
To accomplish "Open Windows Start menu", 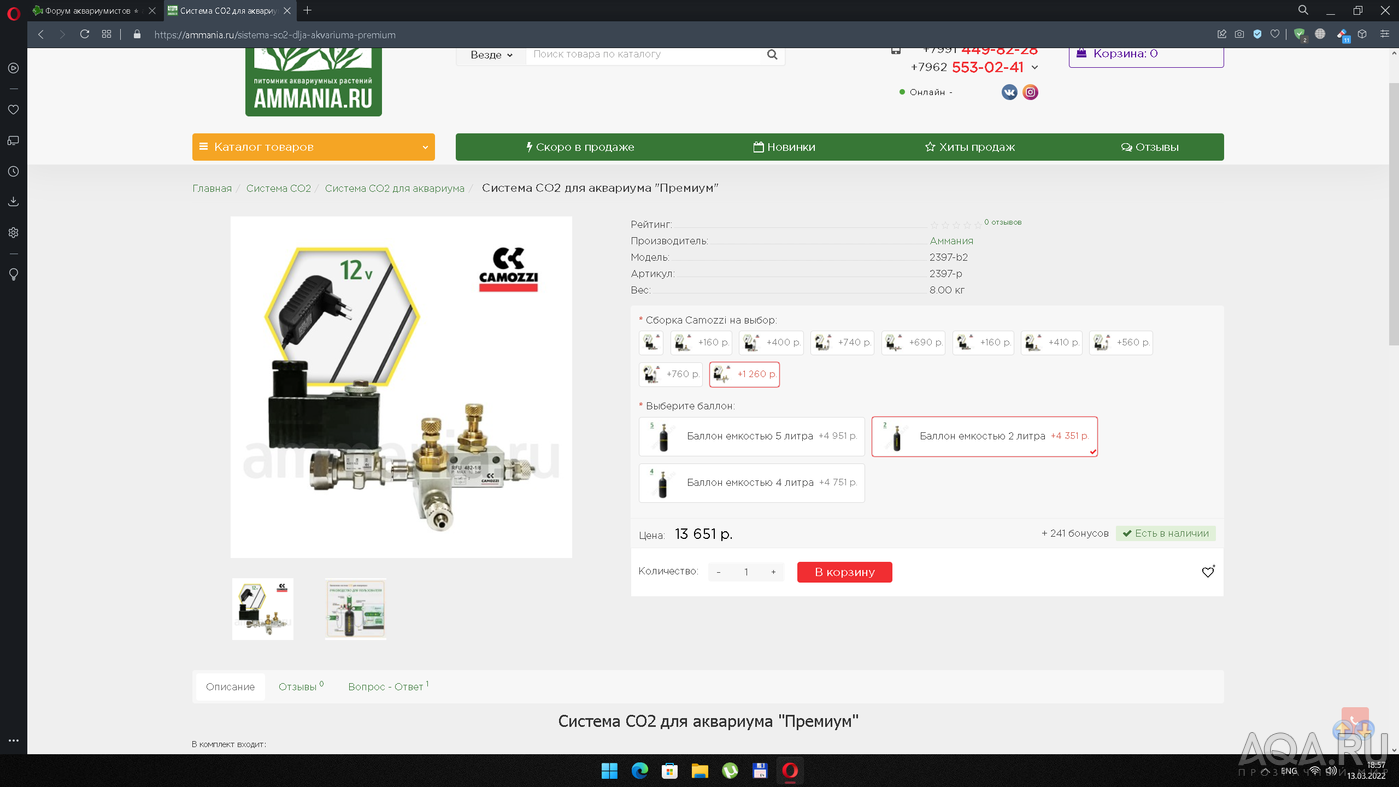I will pyautogui.click(x=609, y=770).
